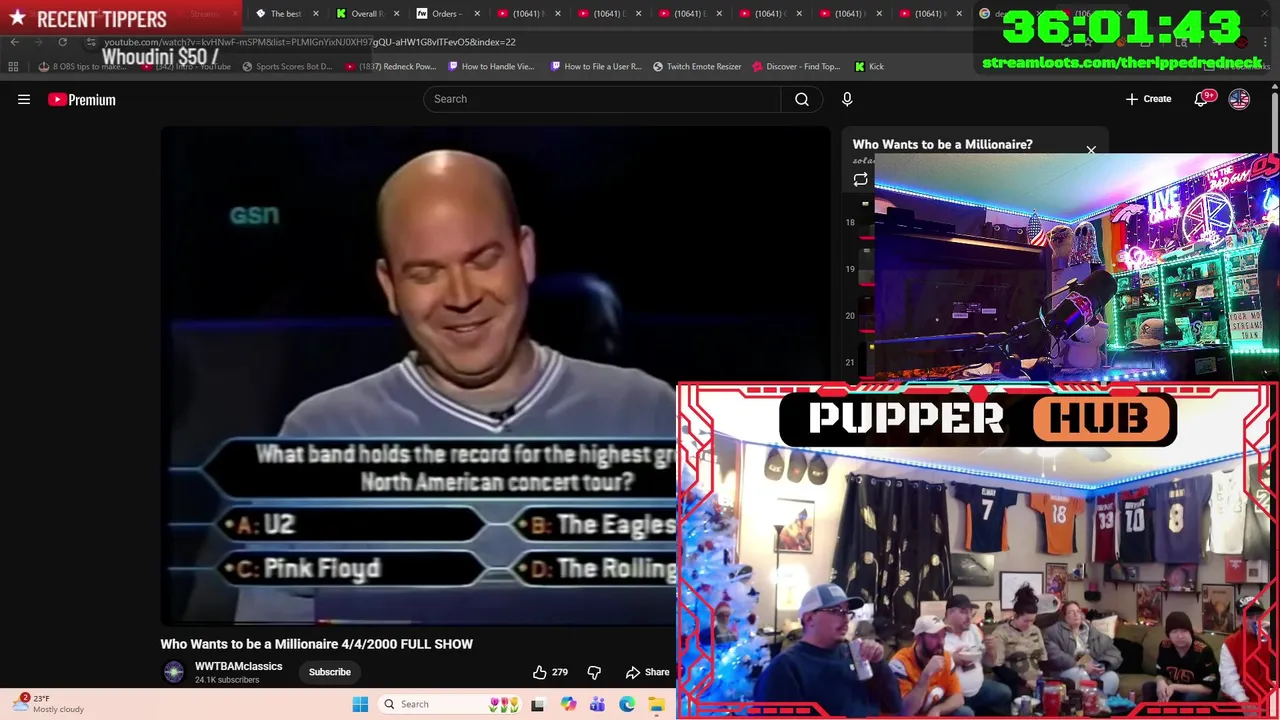Open the account avatar menu

1239,99
